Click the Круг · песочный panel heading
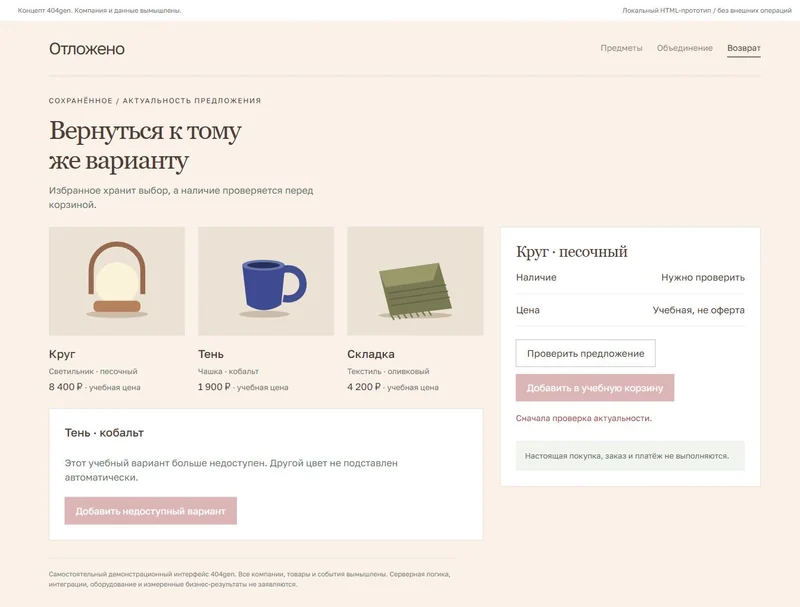Screen dimensions: 800x607 [571, 251]
